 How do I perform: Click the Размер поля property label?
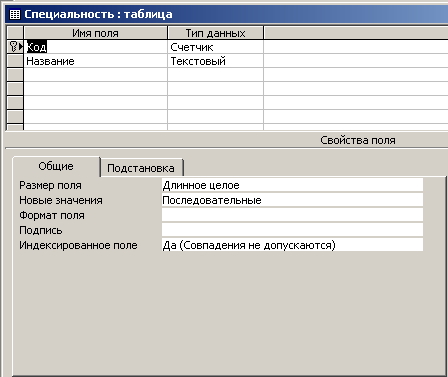[x=50, y=185]
